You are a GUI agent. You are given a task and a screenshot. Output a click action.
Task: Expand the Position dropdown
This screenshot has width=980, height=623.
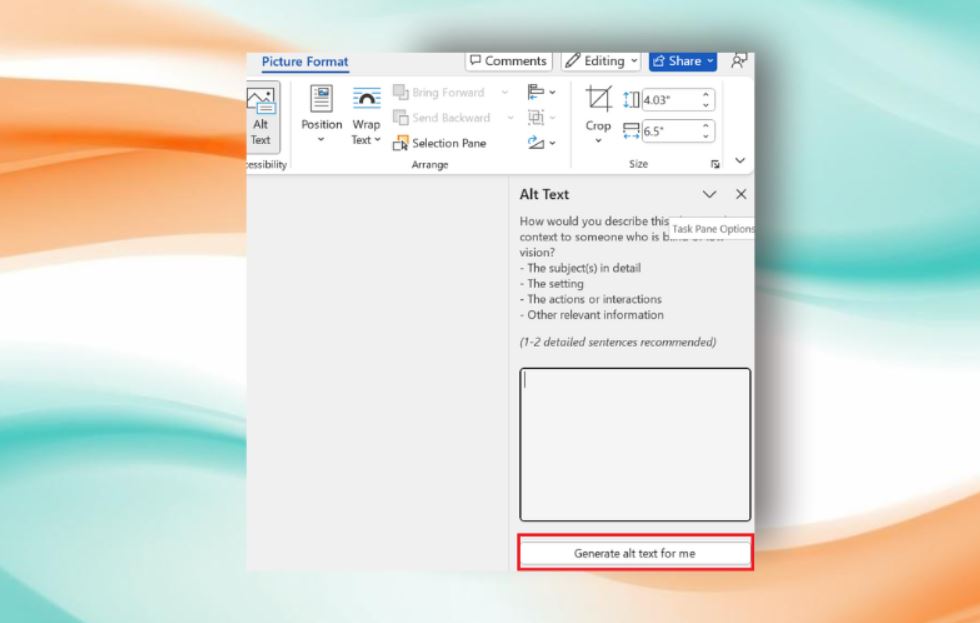321,118
